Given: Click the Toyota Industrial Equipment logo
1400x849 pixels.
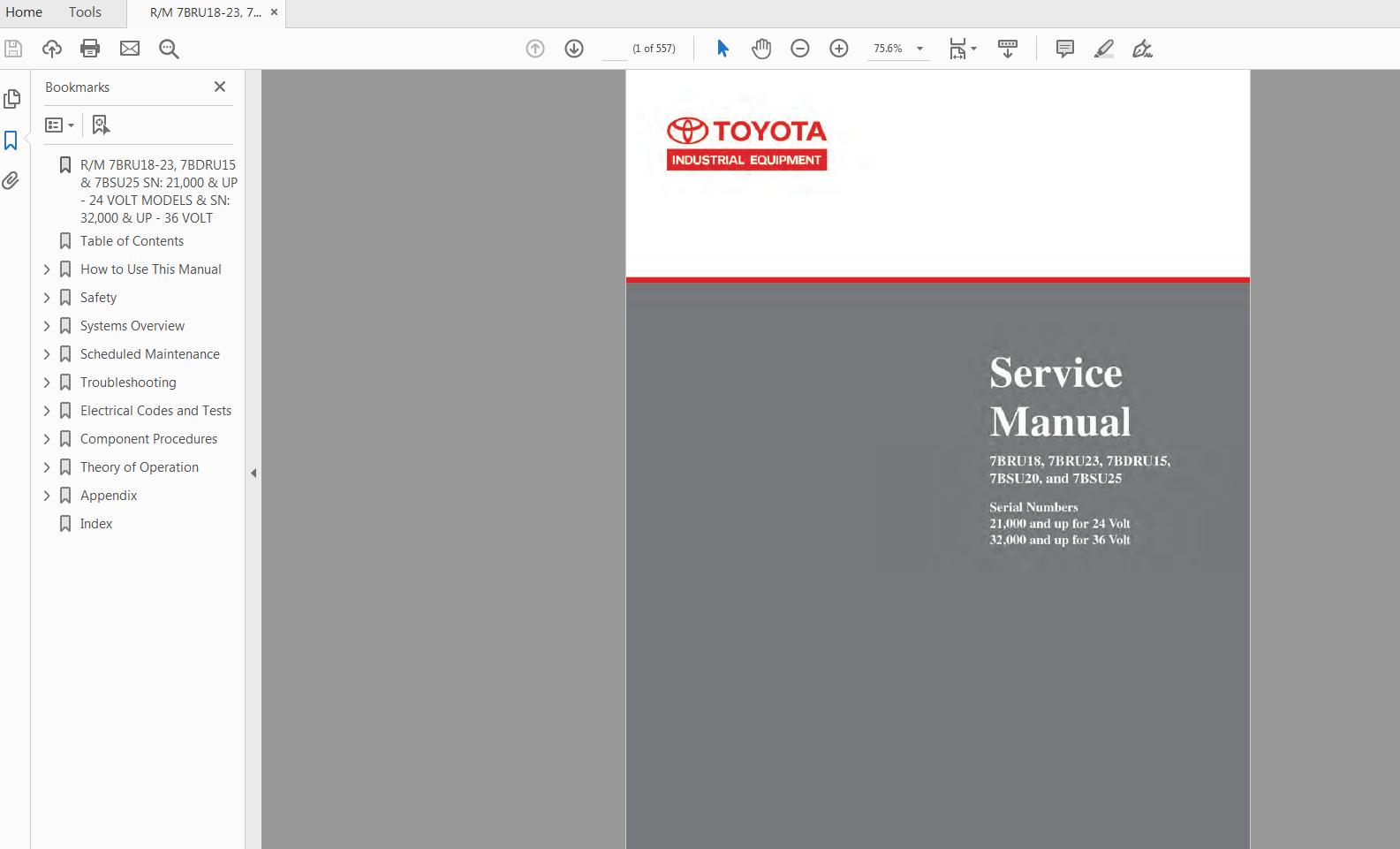Looking at the screenshot, I should point(746,144).
